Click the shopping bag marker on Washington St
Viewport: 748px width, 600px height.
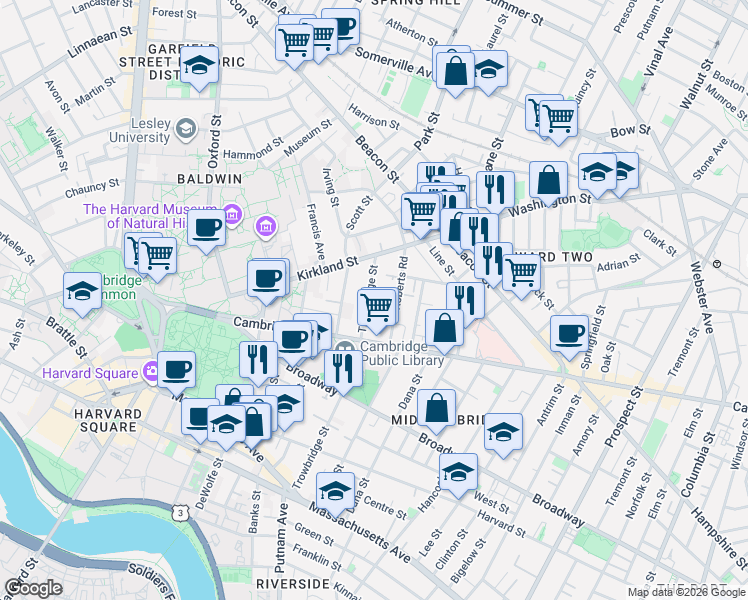[x=549, y=181]
